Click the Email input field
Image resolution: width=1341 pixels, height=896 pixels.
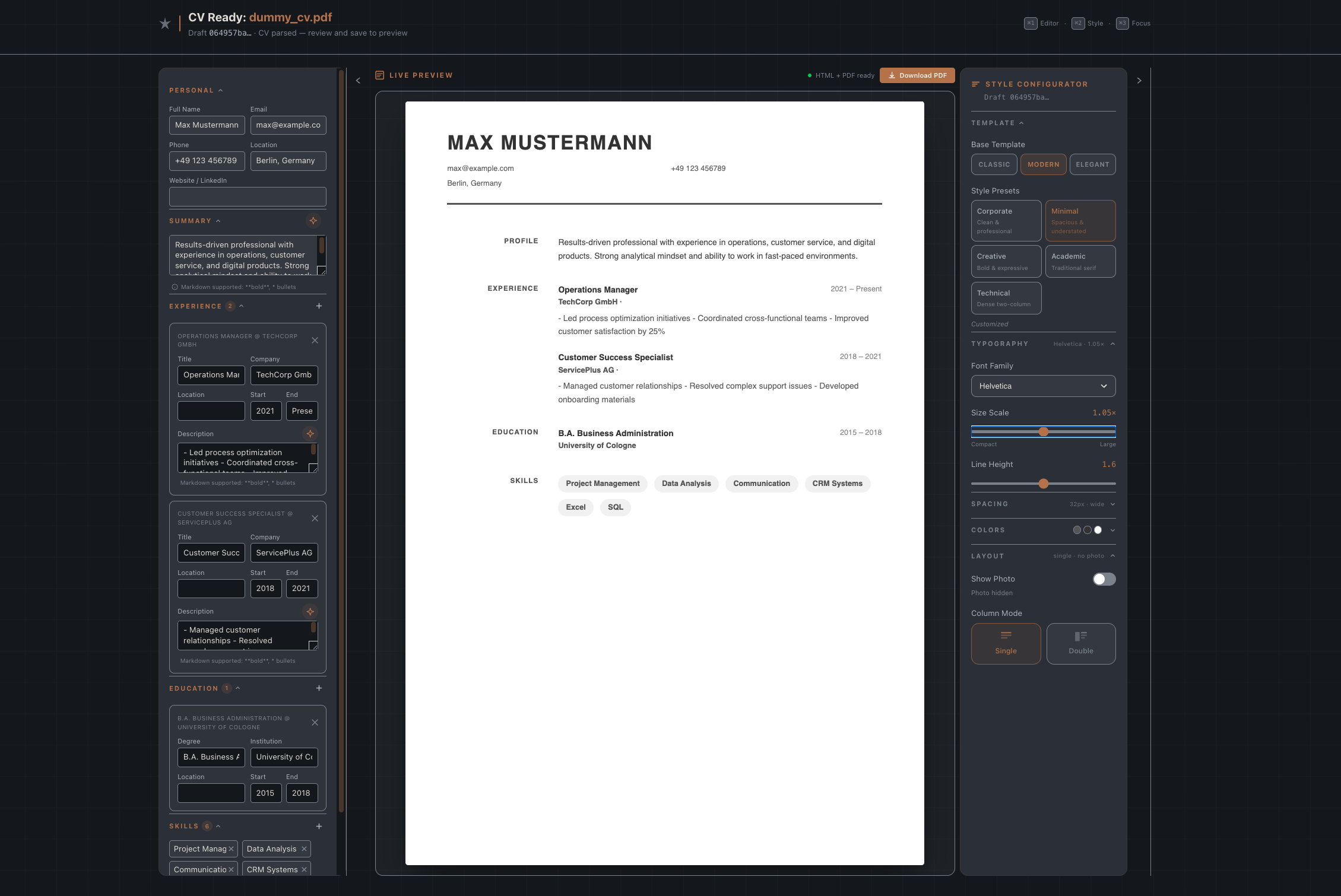point(288,125)
